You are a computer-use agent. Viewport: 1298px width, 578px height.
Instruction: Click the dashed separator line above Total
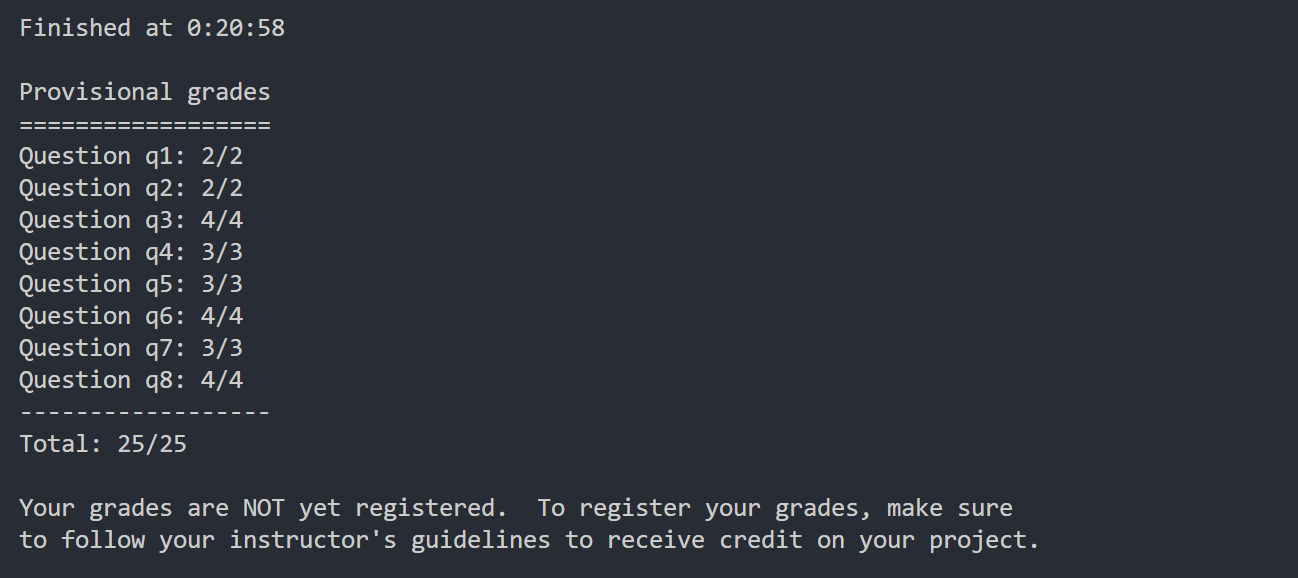click(145, 412)
